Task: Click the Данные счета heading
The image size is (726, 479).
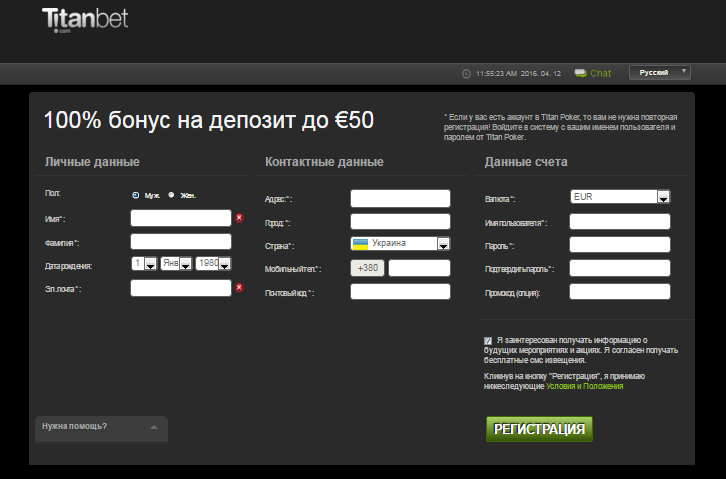Action: click(x=526, y=162)
